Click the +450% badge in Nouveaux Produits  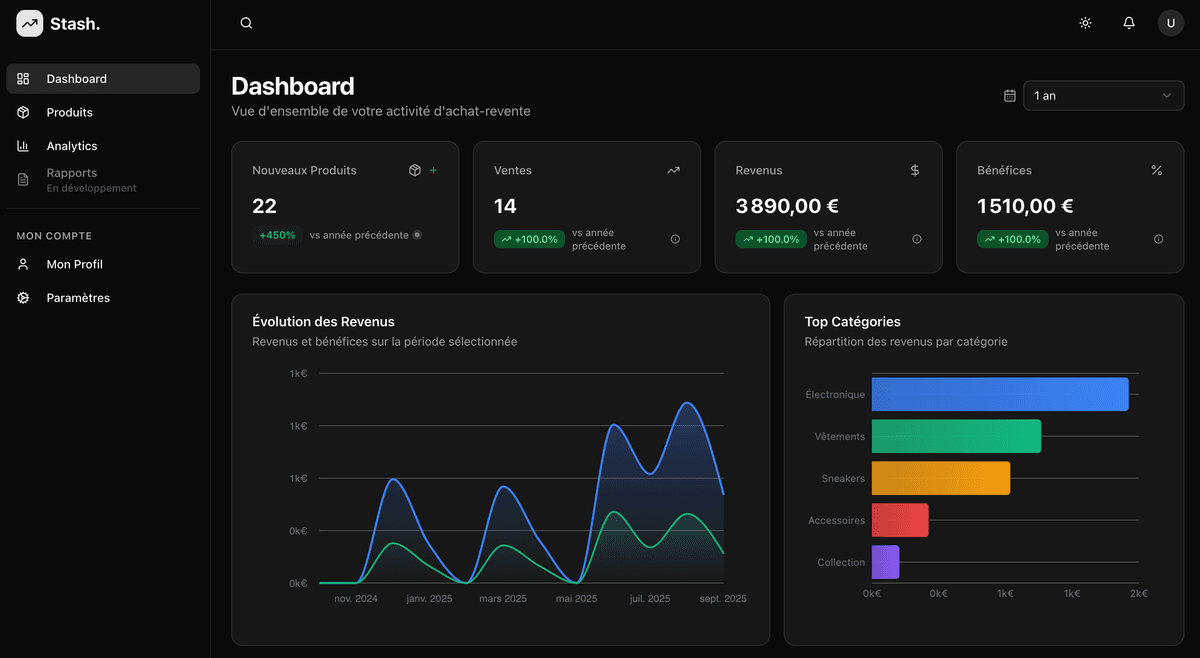coord(277,236)
